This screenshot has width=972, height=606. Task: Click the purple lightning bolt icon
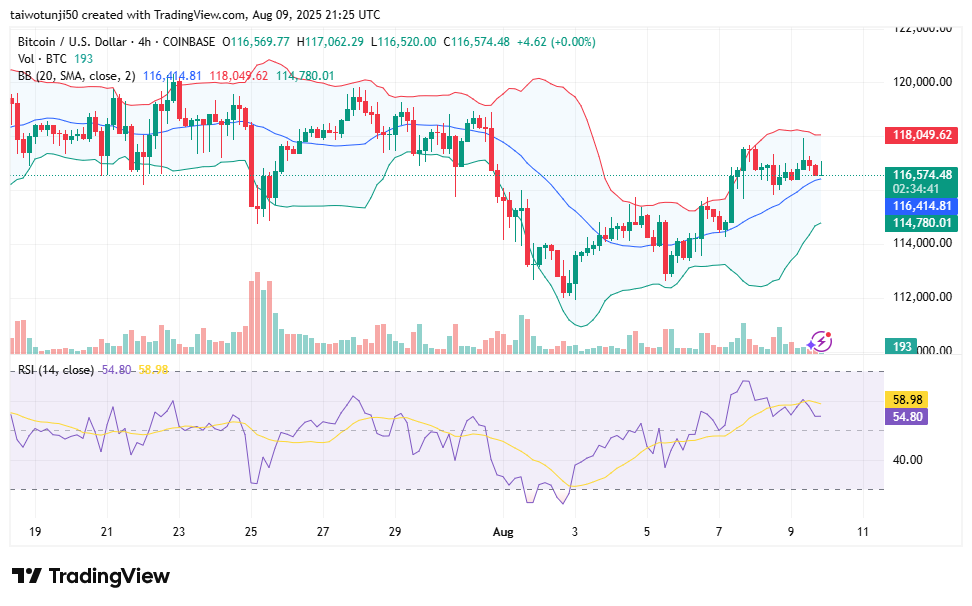point(820,341)
